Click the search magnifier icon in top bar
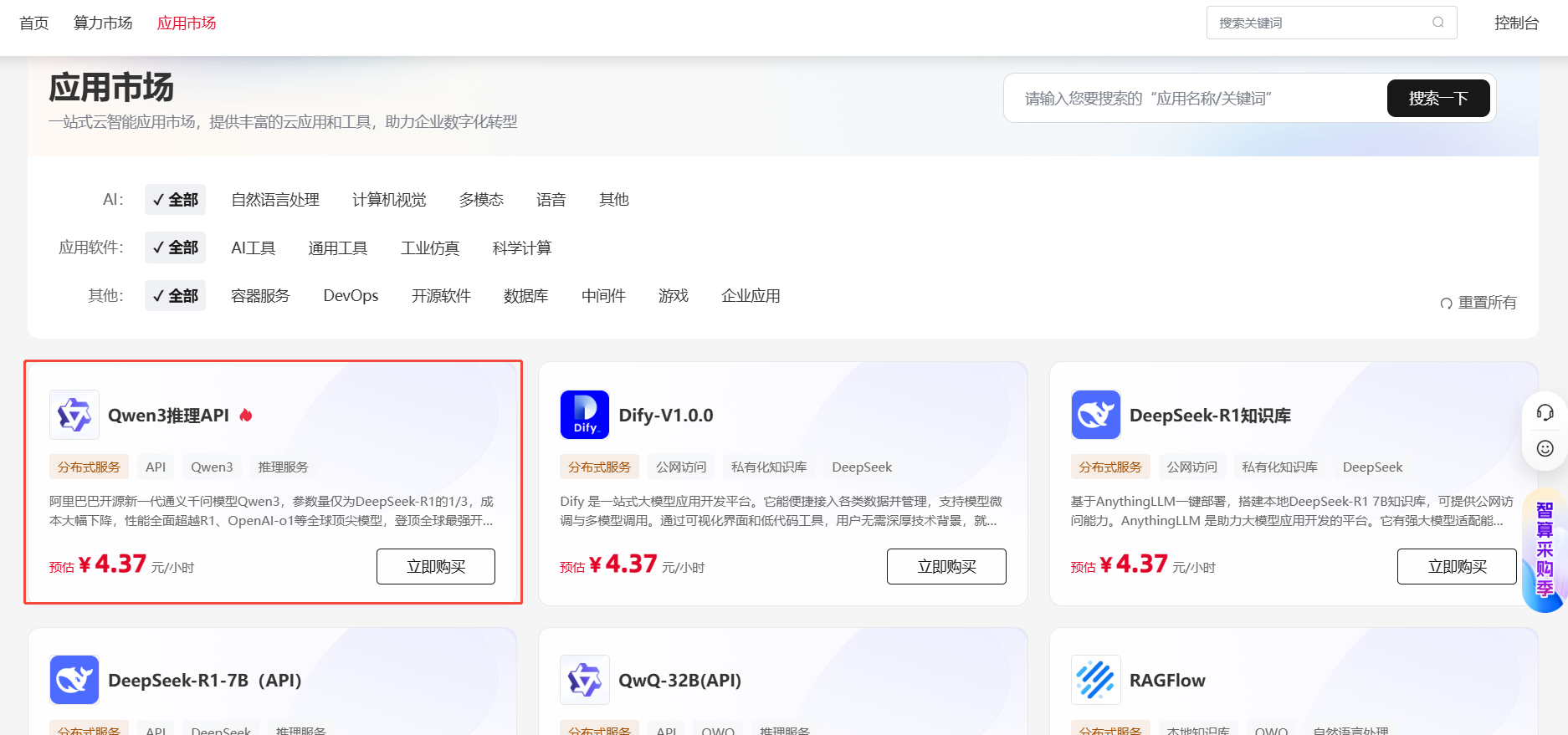 click(1438, 23)
